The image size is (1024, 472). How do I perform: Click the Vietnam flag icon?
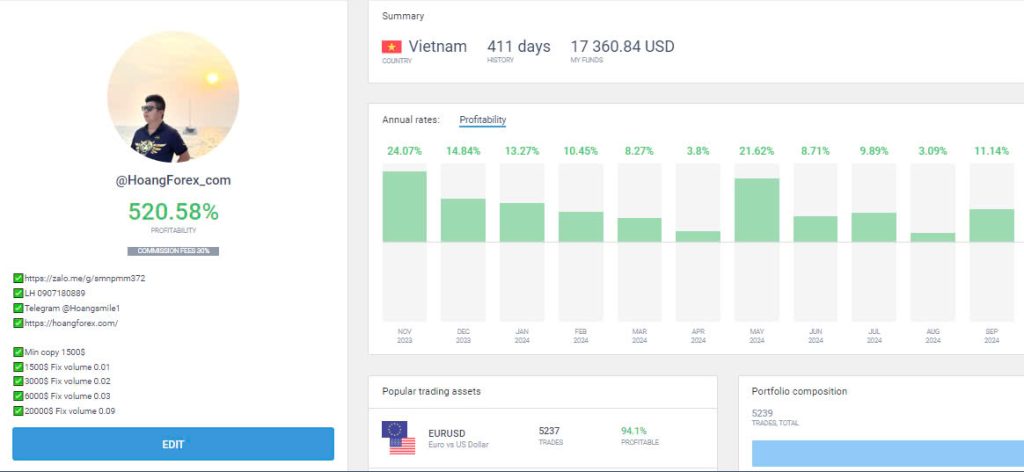tap(392, 46)
